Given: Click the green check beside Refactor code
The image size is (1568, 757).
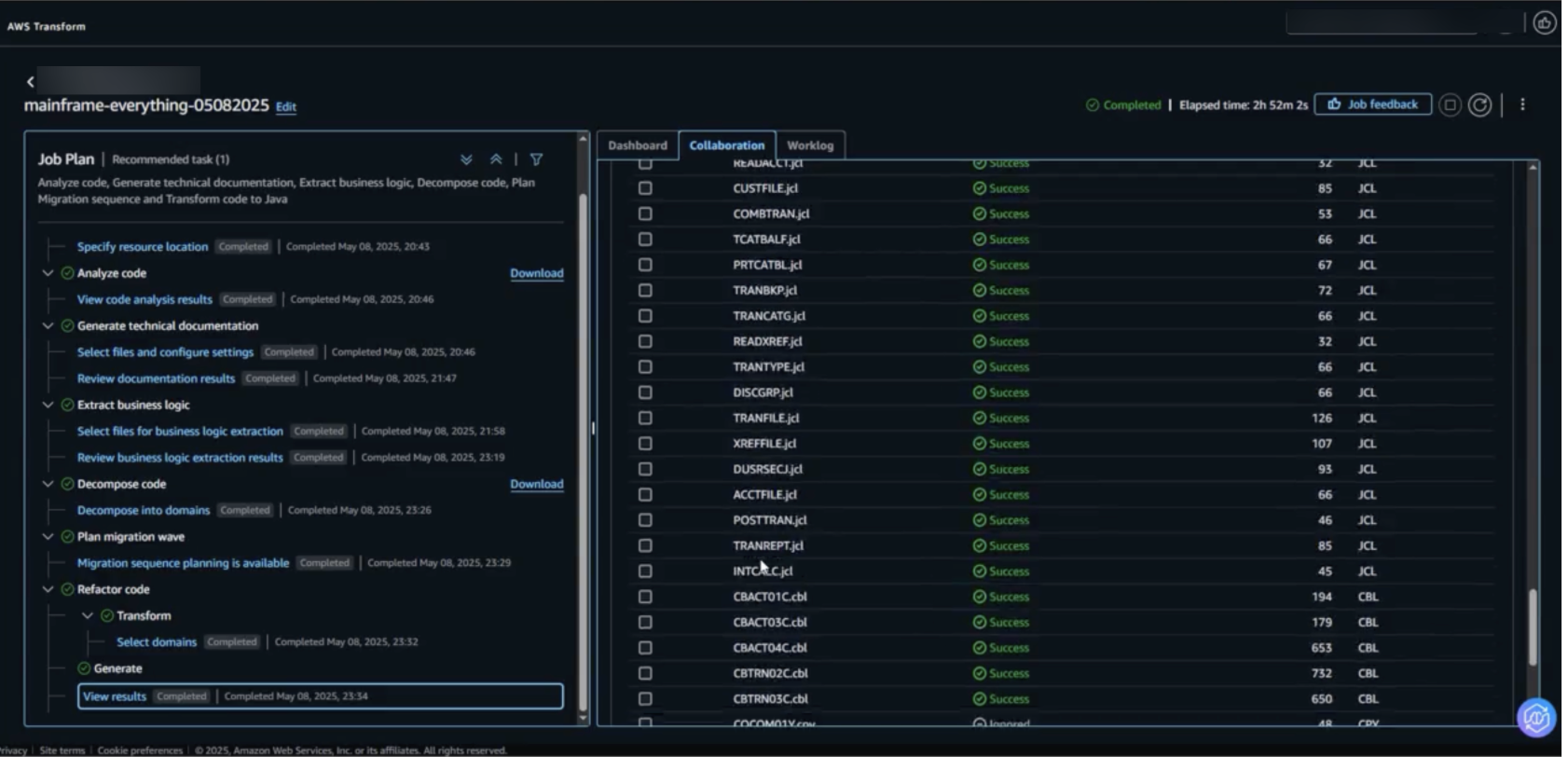Looking at the screenshot, I should click(x=67, y=589).
